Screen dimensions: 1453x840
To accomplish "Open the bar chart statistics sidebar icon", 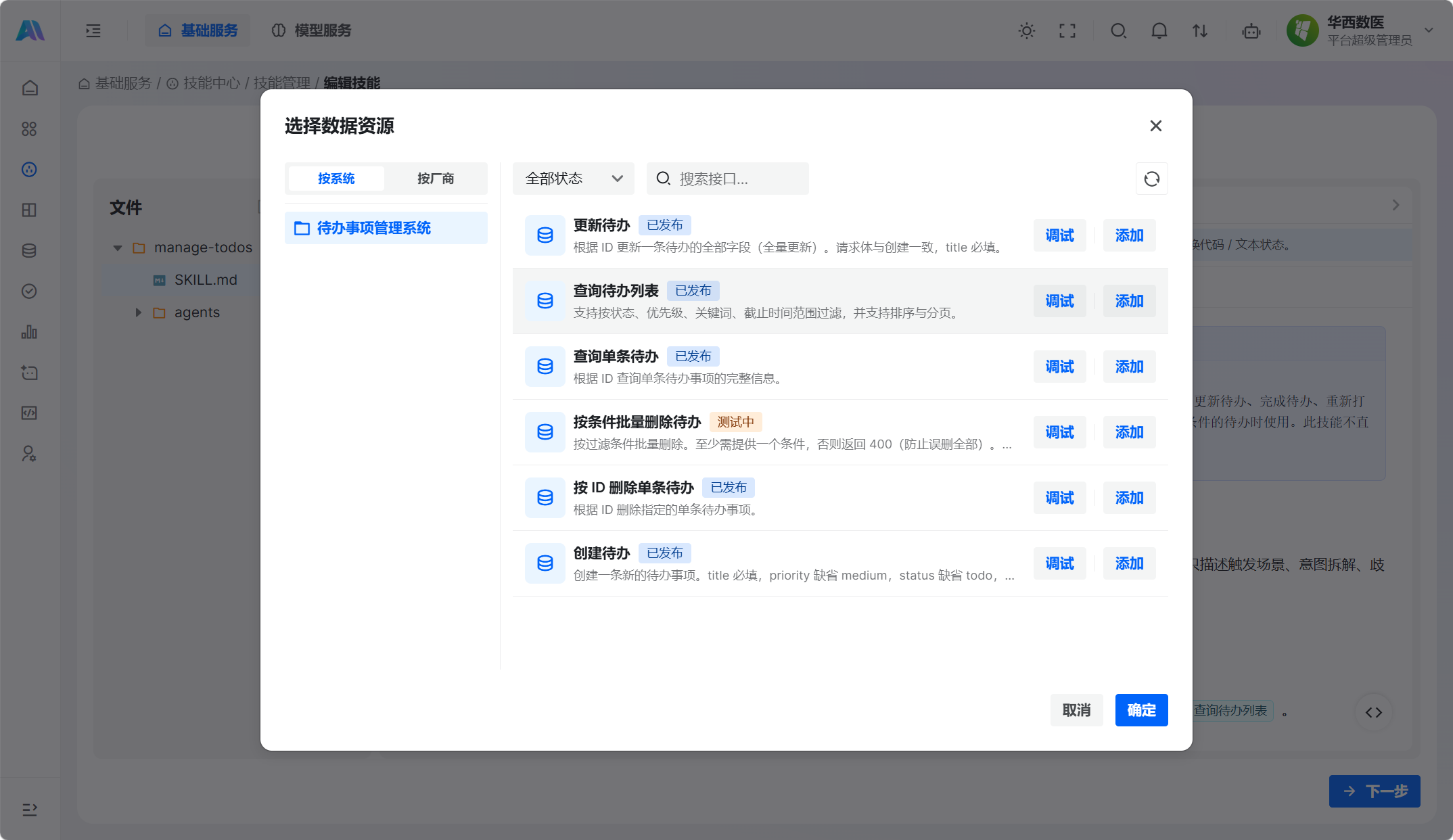I will (x=29, y=331).
